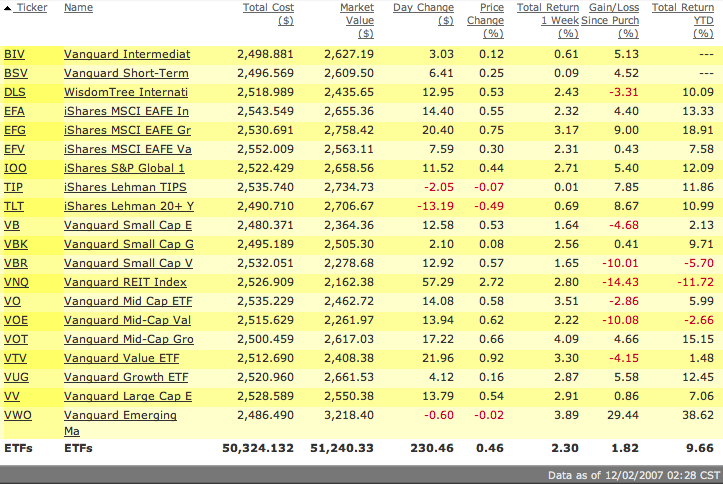This screenshot has height=484, width=723.
Task: Sort by Price Change (%) column header
Action: (x=486, y=20)
